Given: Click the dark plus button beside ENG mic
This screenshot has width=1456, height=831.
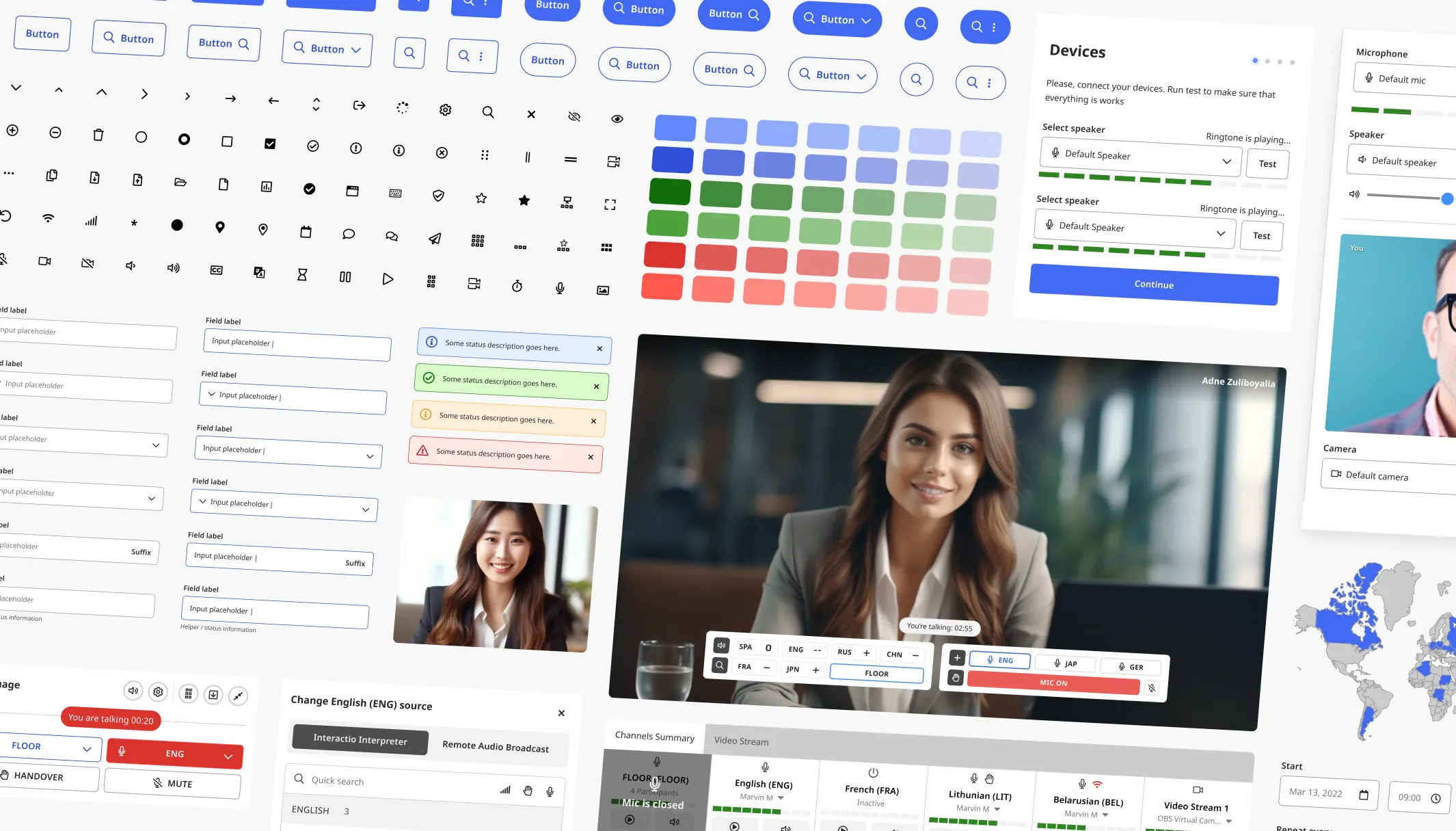Looking at the screenshot, I should click(957, 658).
